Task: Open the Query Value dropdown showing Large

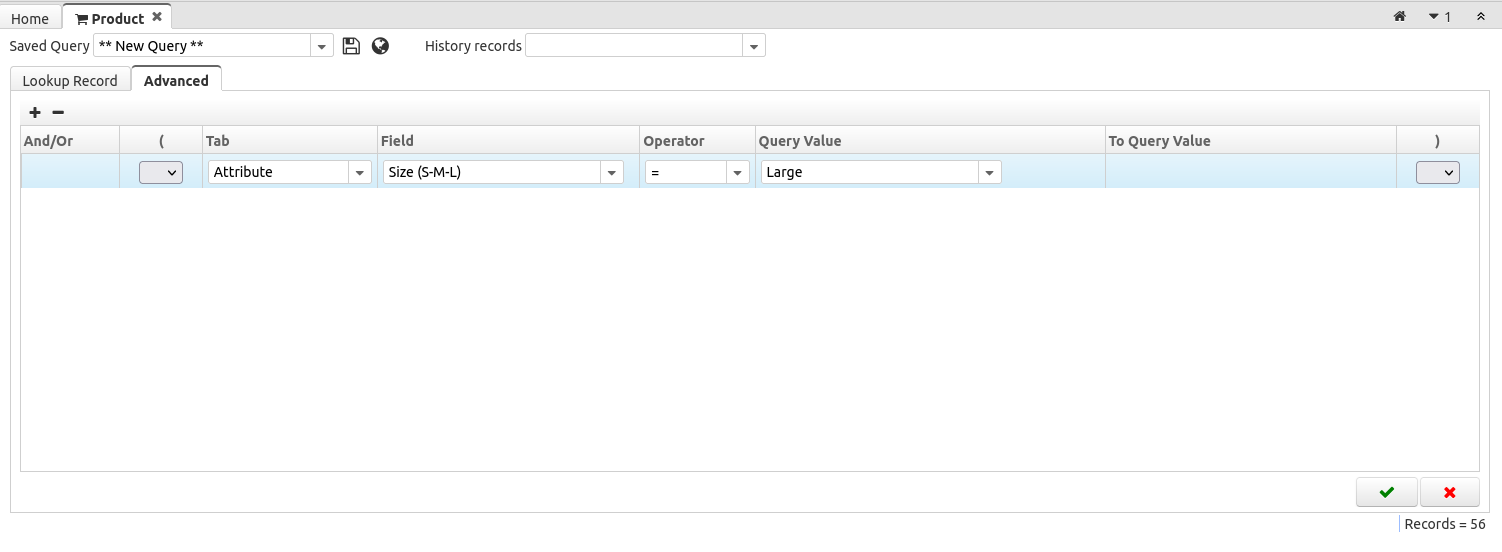Action: [990, 172]
